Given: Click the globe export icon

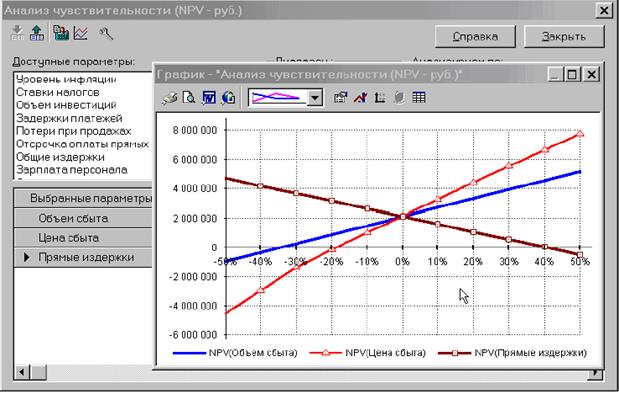Looking at the screenshot, I should pos(229,98).
